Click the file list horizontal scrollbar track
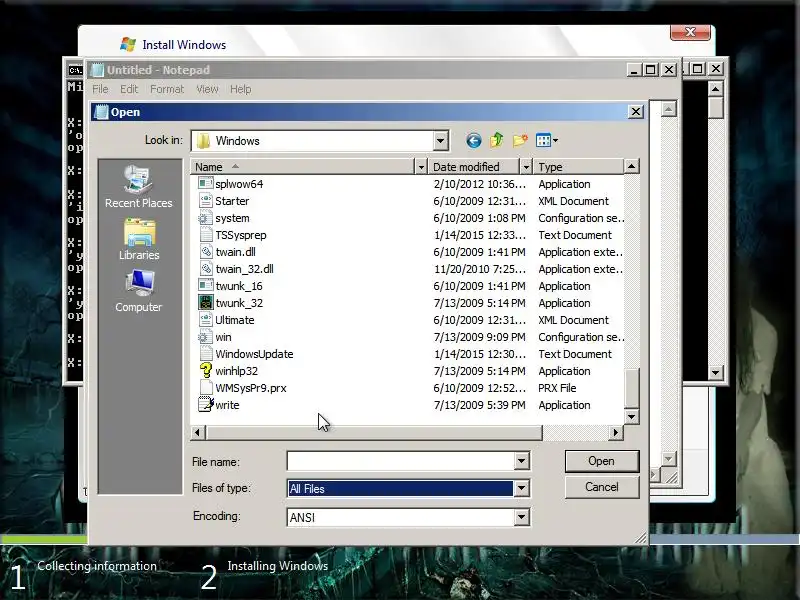Screen dimensions: 800x600 point(576,433)
